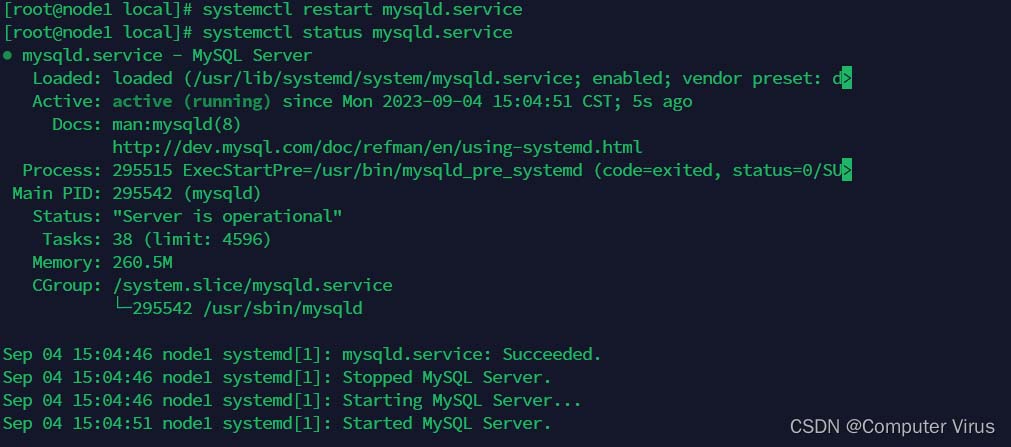The image size is (1011, 447).
Task: Click the truncation arrow on the Process line
Action: [846, 171]
